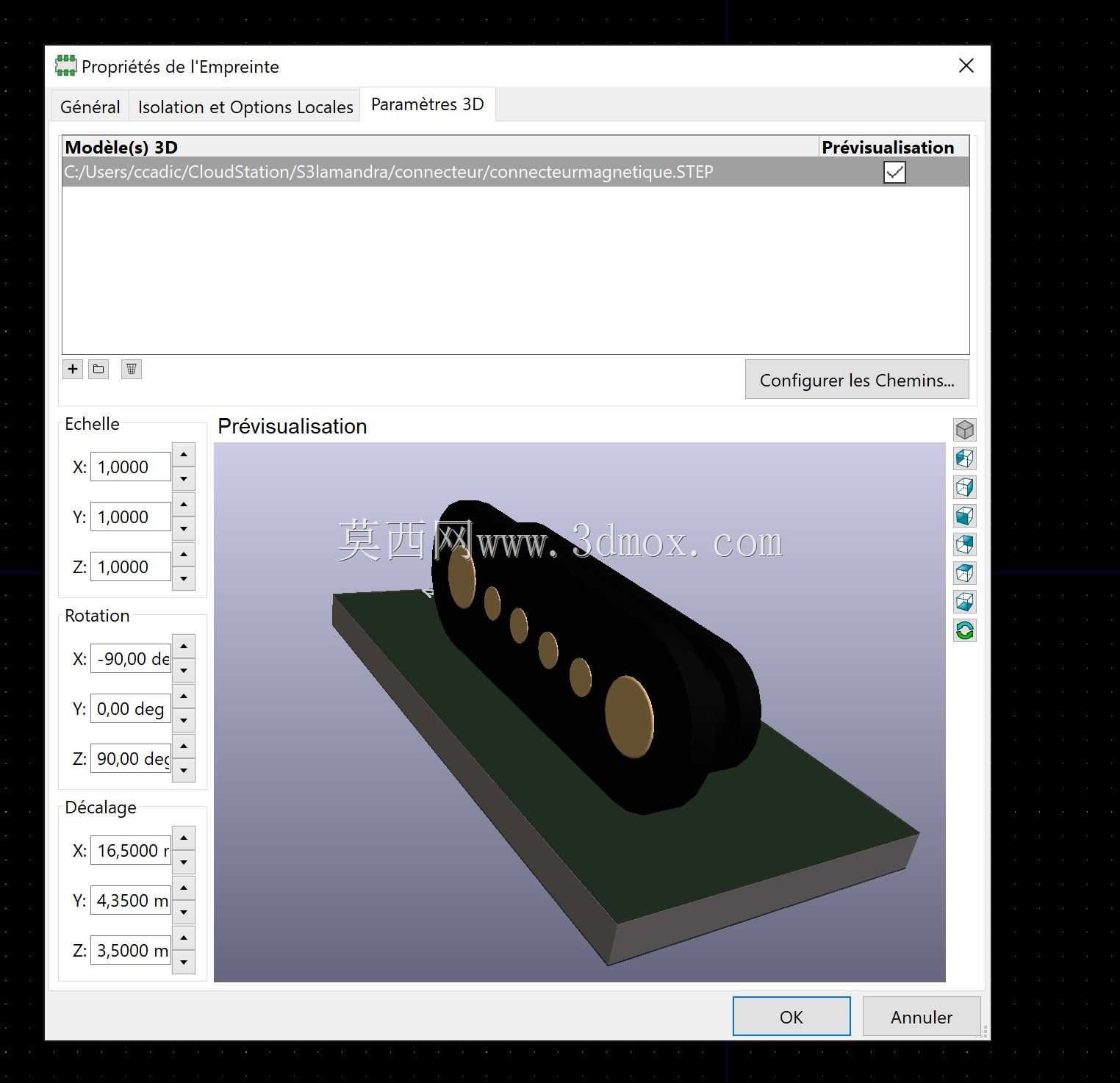Show back view of the 3D model
The image size is (1120, 1083).
tap(965, 544)
